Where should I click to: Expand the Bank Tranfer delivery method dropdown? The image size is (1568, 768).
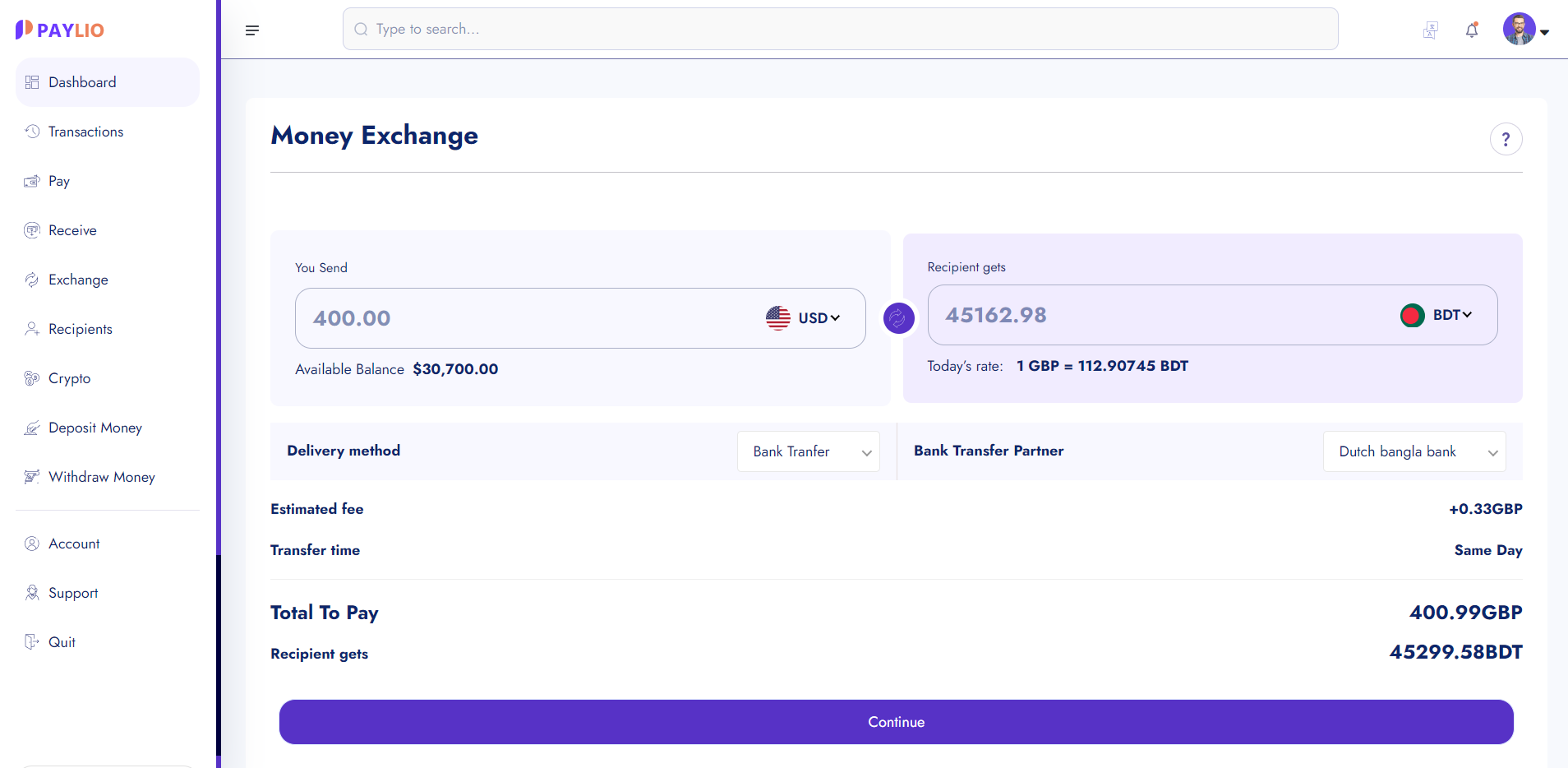tap(809, 451)
